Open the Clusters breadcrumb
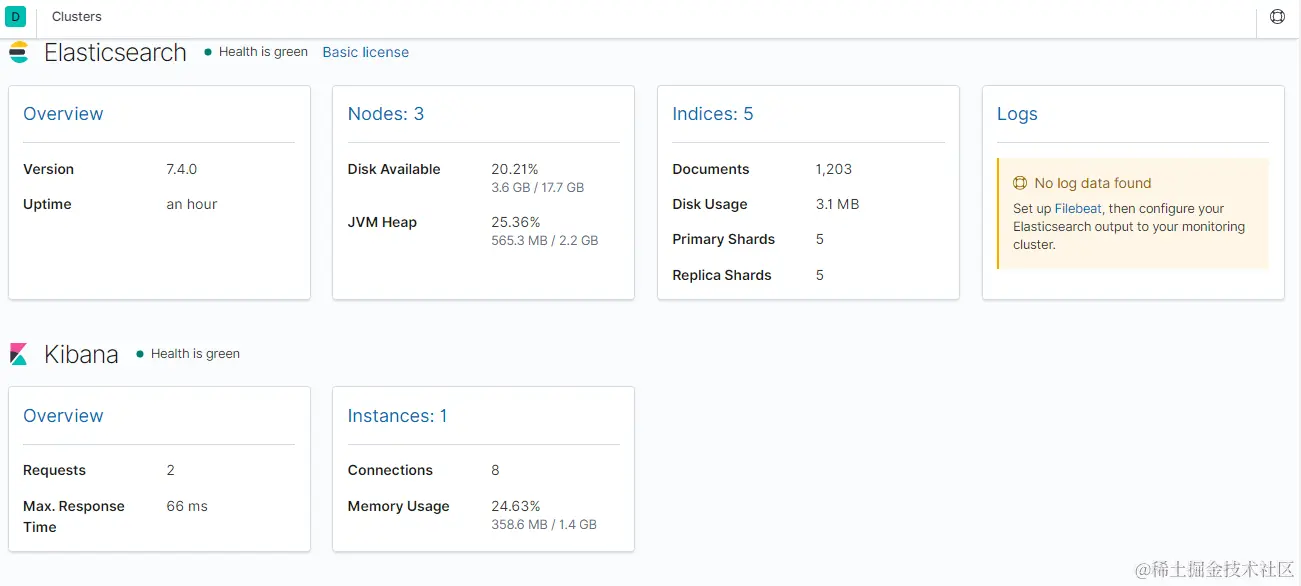1301x586 pixels. point(77,17)
